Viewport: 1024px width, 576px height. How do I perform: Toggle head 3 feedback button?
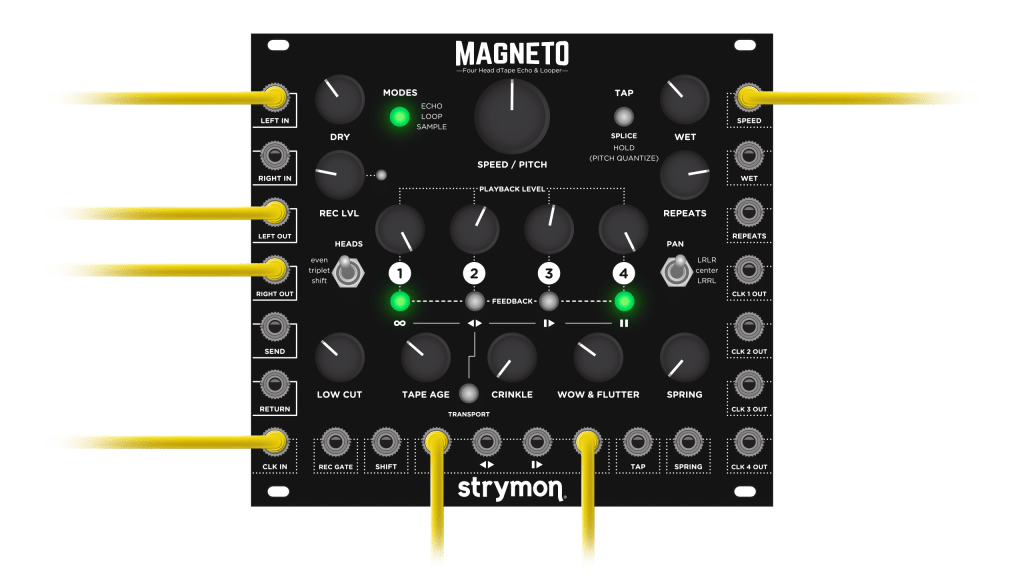point(549,301)
